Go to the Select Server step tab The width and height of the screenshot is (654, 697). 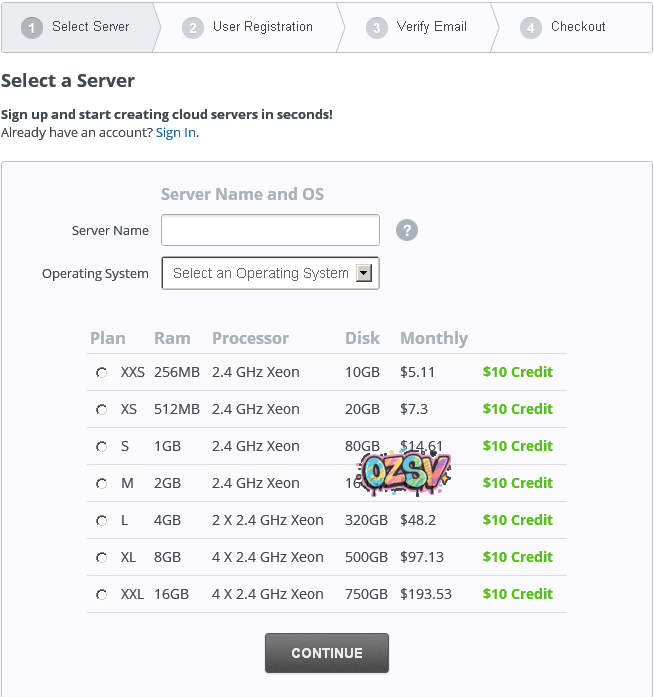pos(78,27)
